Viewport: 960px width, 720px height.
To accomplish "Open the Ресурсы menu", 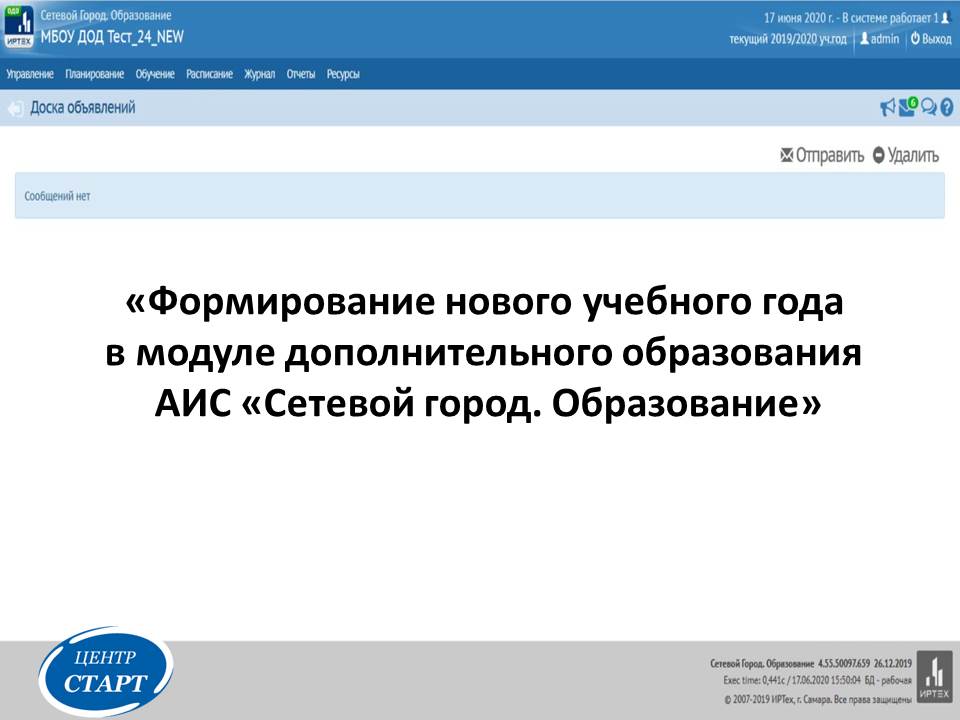I will (343, 74).
